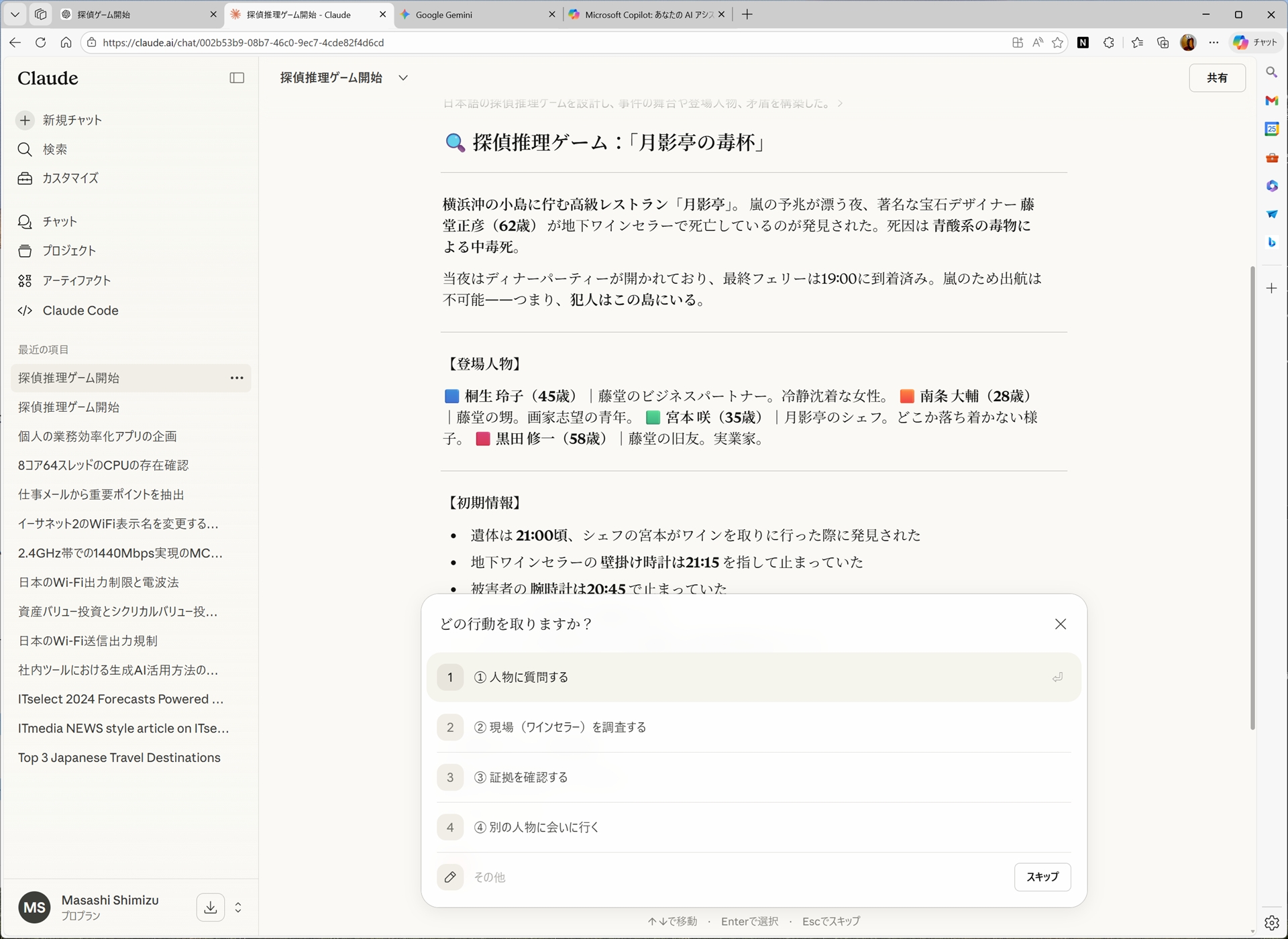
Task: Expand the plan selector near Masashi Shimizu
Action: 238,907
